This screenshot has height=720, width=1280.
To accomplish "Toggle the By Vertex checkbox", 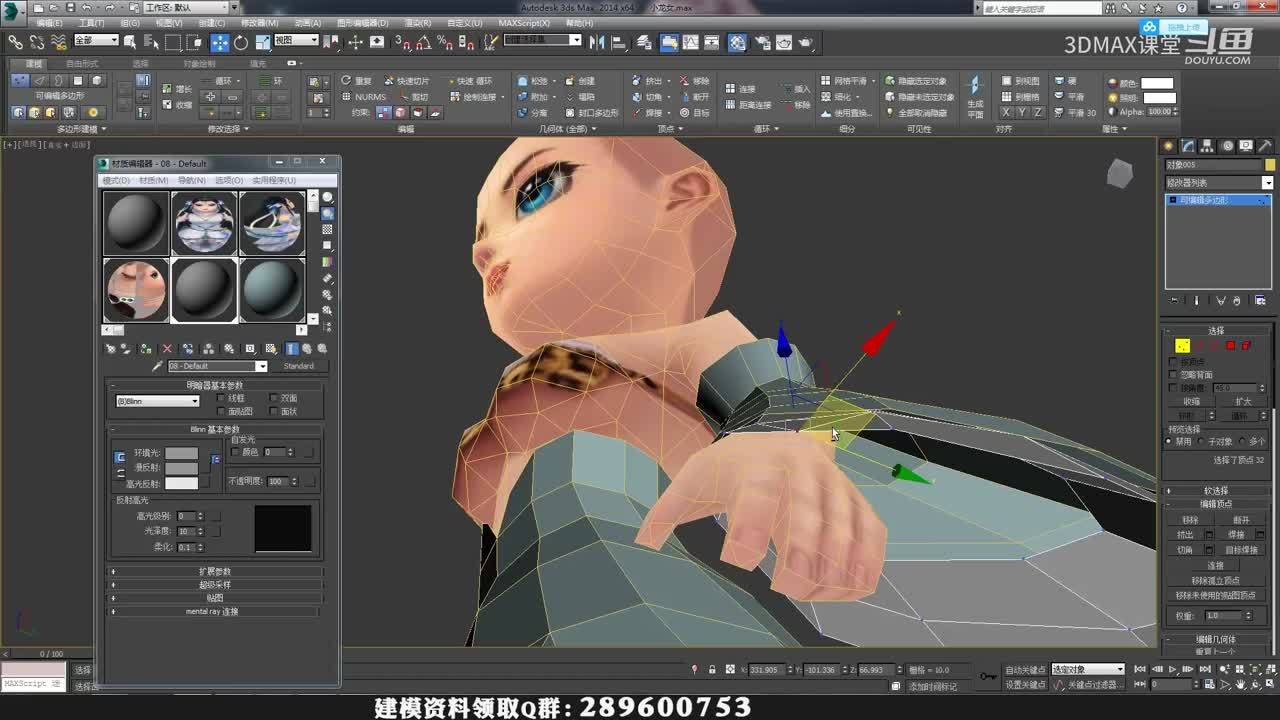I will pos(1173,362).
